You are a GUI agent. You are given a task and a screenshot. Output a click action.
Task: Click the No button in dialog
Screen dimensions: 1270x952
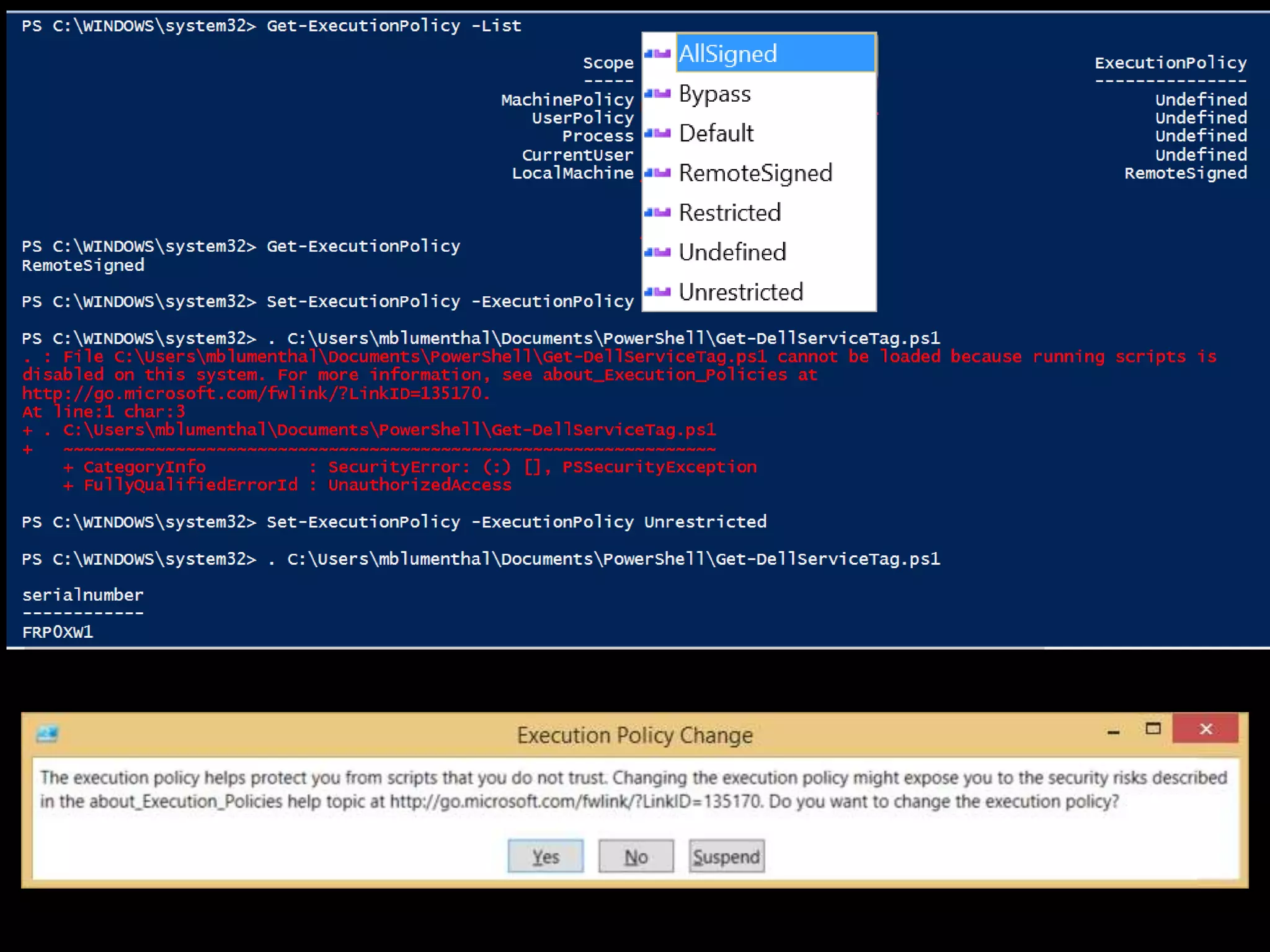point(636,857)
